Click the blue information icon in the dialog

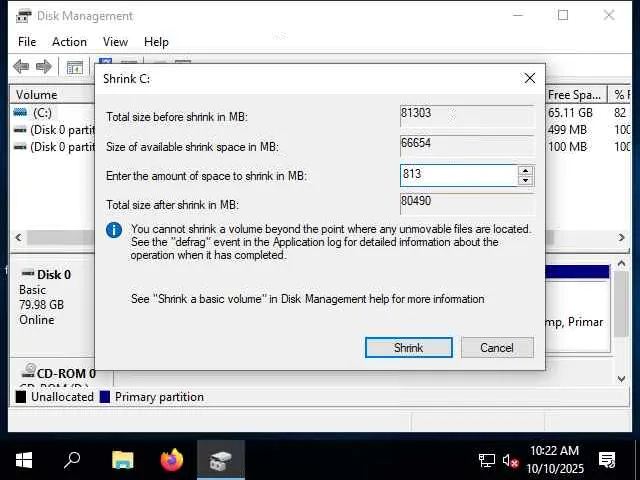(114, 230)
